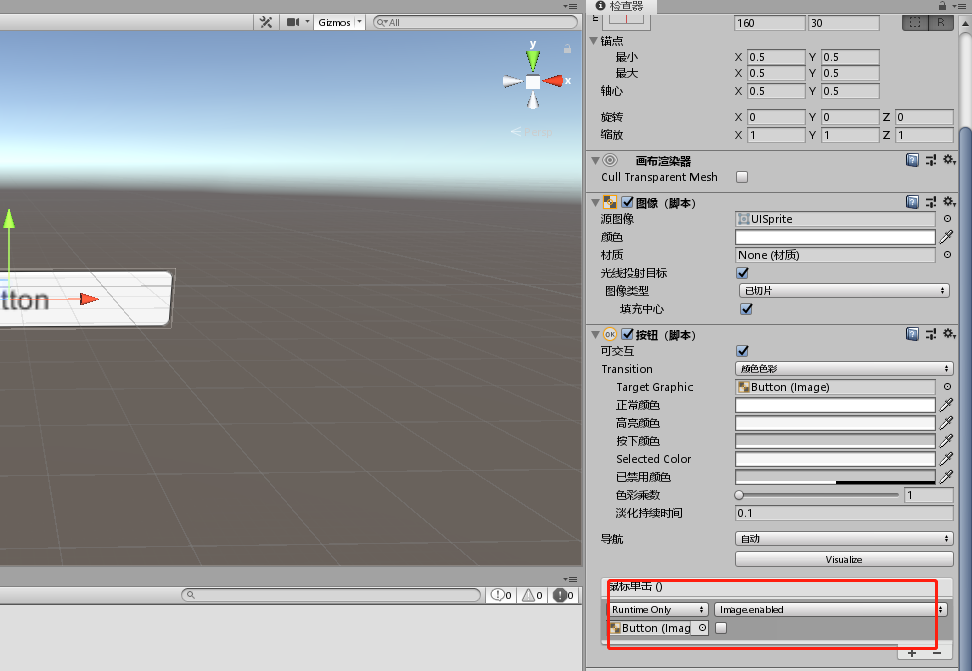Screen dimensions: 972x671
Task: Click the scene camera icon in the toolbar
Action: click(x=290, y=21)
